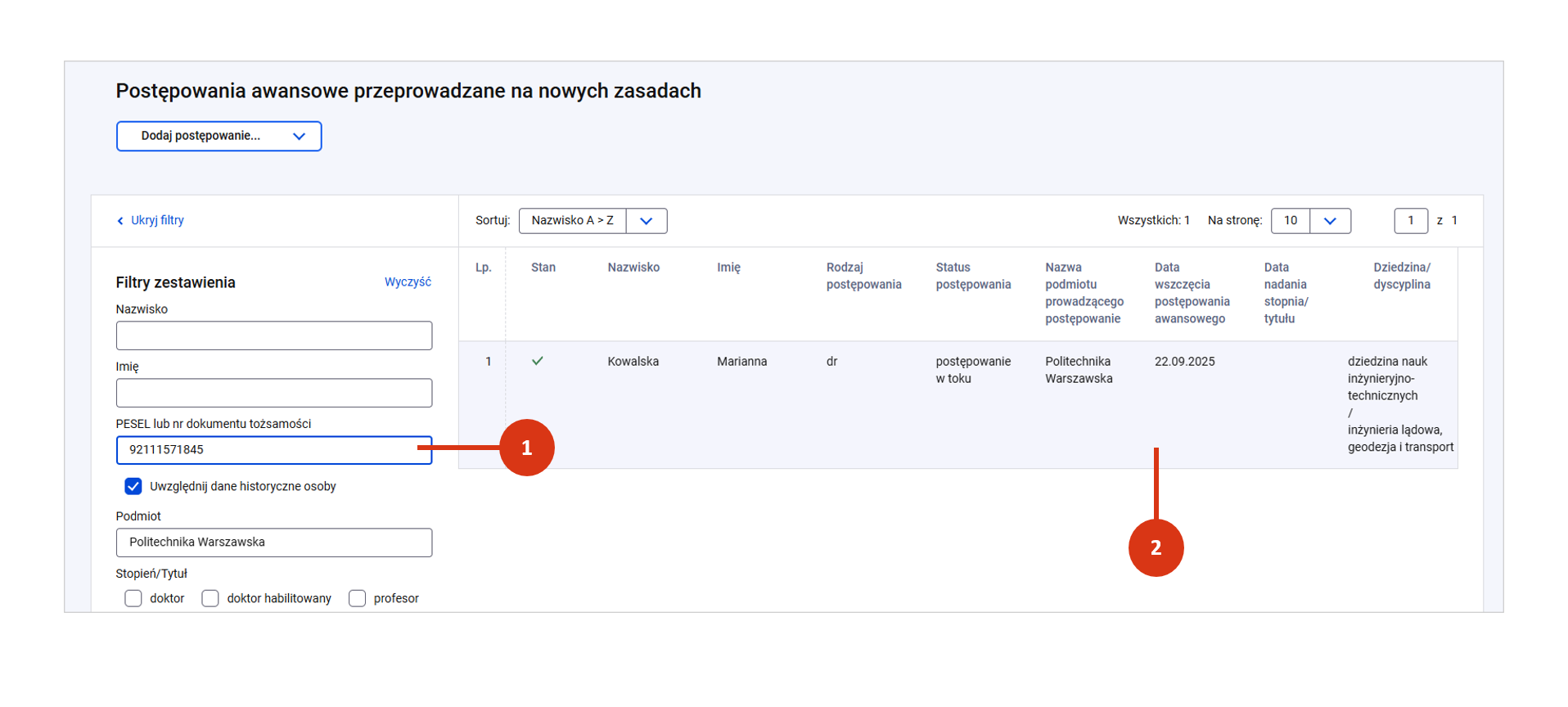
Task: Click the Nazwisko column header
Action: pos(633,268)
